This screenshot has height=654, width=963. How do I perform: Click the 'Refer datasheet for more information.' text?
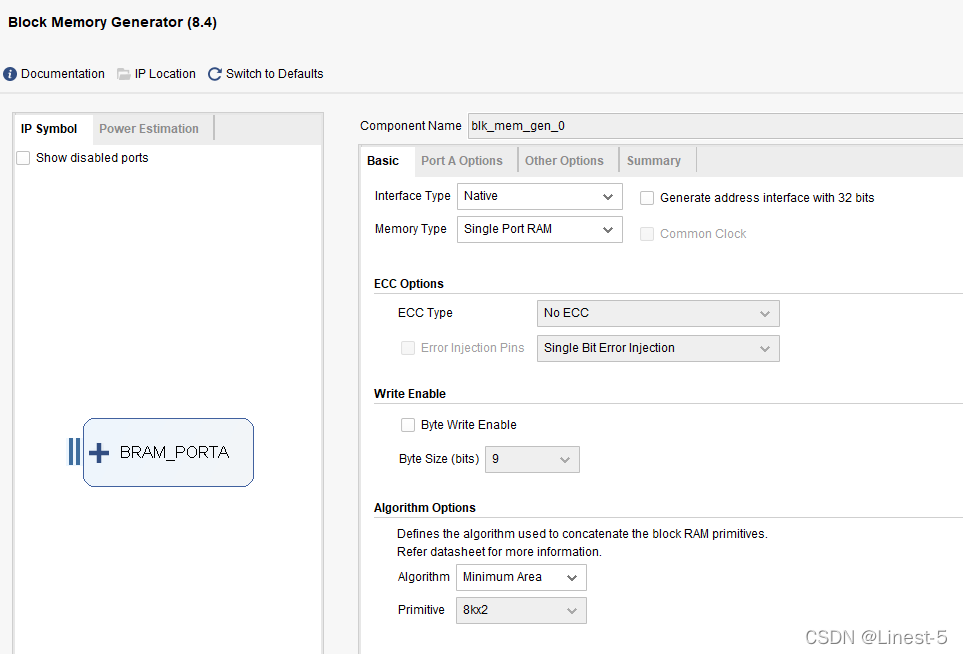coord(499,551)
